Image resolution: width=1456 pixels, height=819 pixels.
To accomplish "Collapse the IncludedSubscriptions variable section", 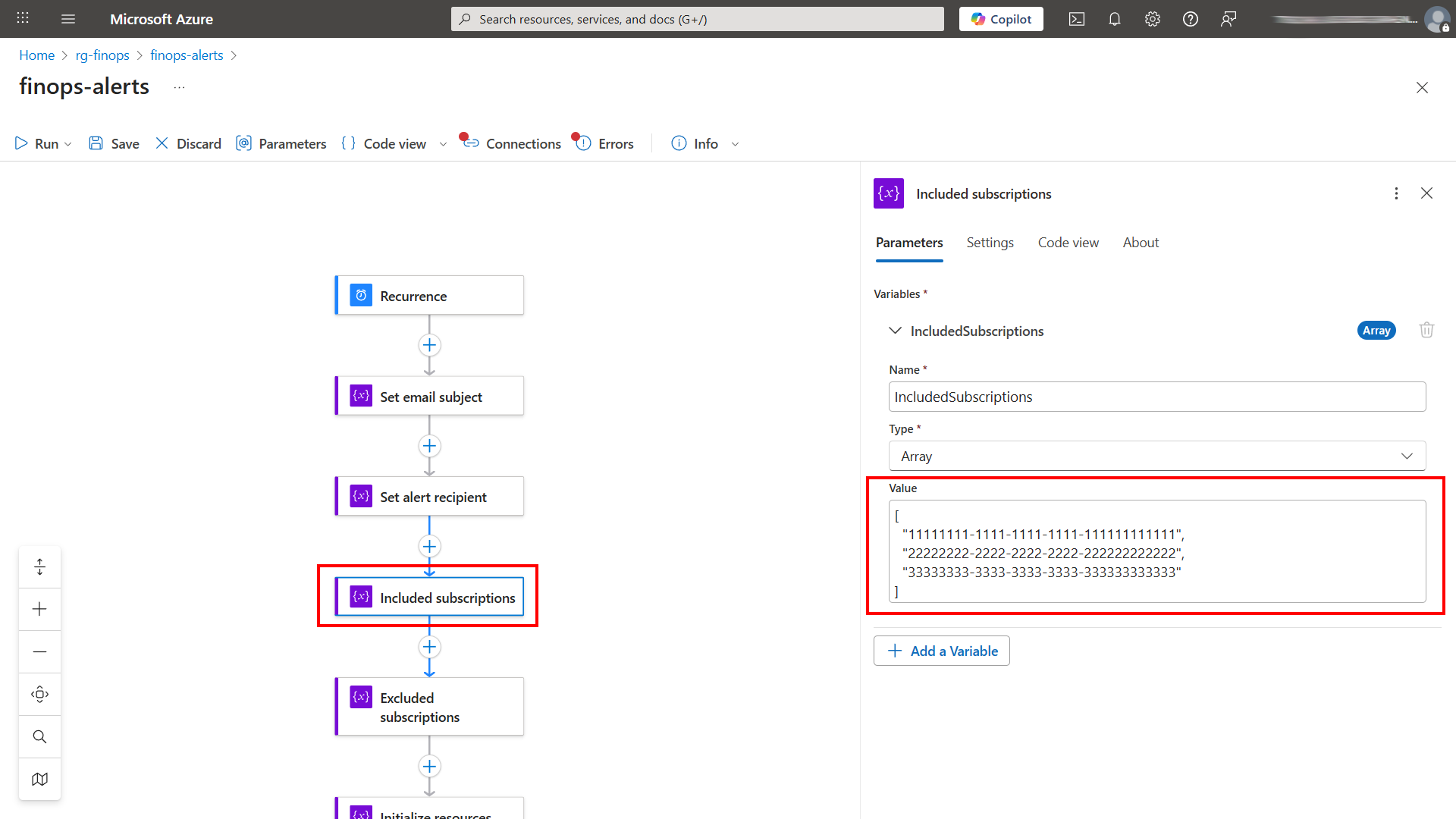I will click(x=896, y=331).
